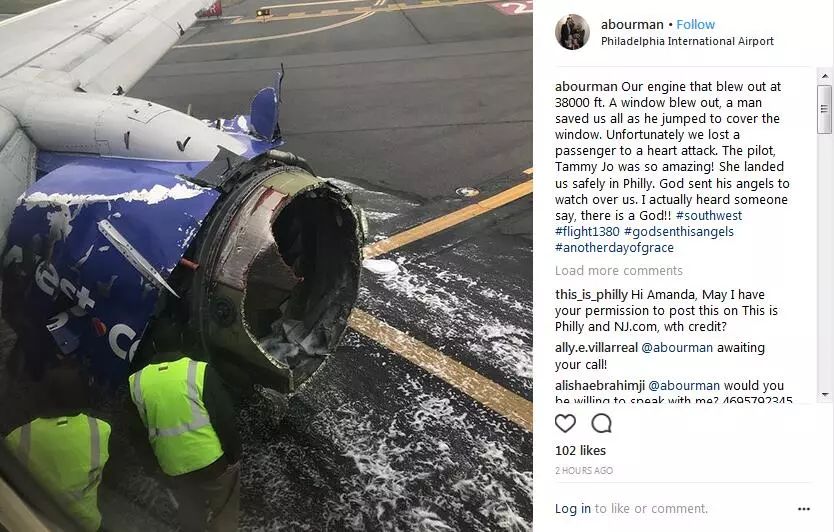Expand Load more comments
Screen dimensions: 834x532
(x=619, y=271)
